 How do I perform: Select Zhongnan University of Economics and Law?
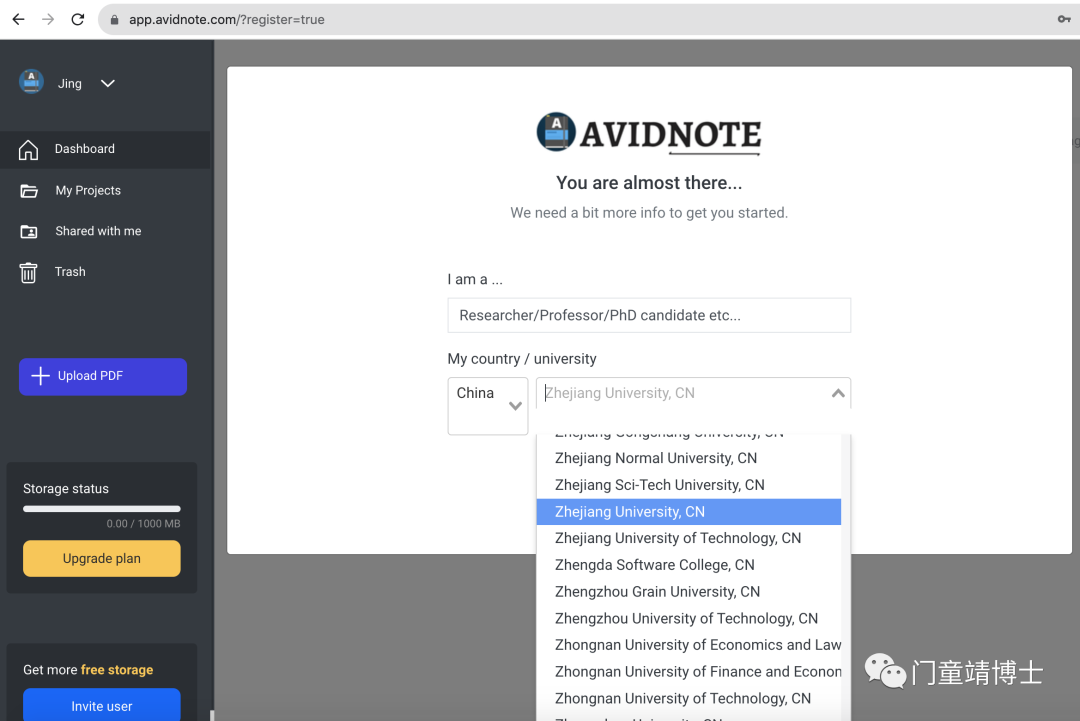point(689,645)
